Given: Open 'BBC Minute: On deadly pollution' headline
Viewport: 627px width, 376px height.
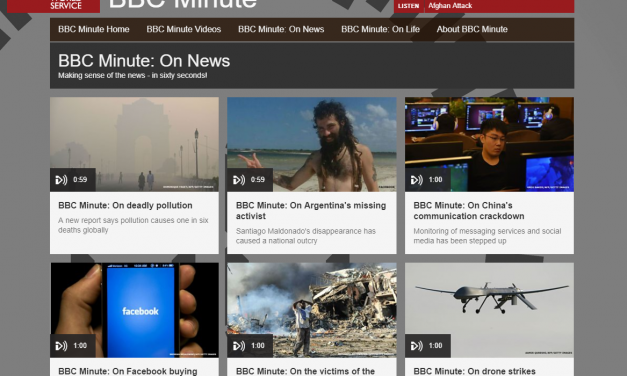Looking at the screenshot, I should click(x=125, y=206).
